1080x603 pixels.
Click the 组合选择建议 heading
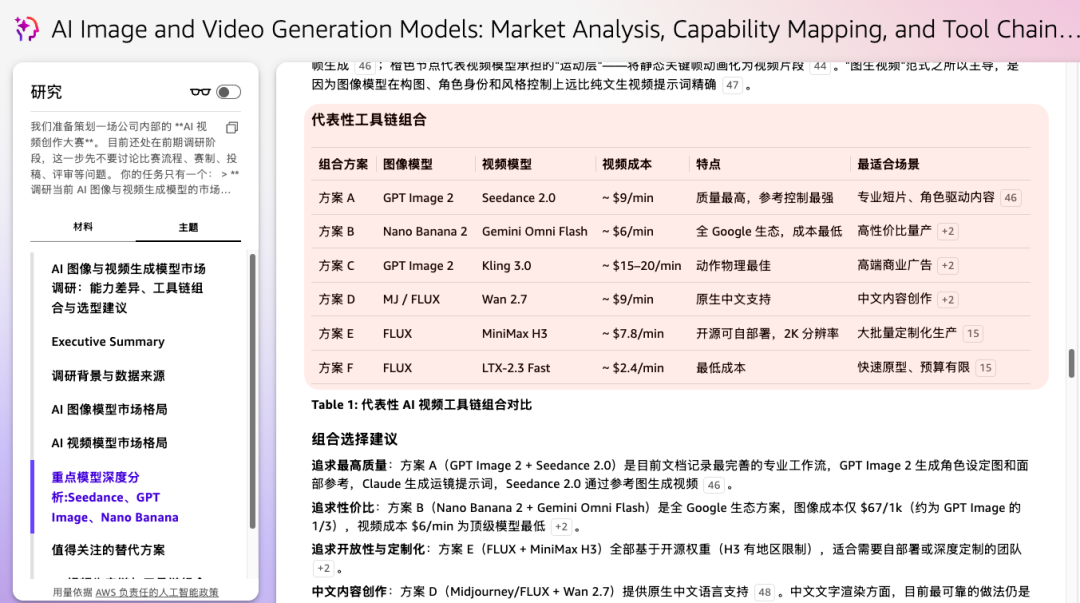click(x=354, y=440)
